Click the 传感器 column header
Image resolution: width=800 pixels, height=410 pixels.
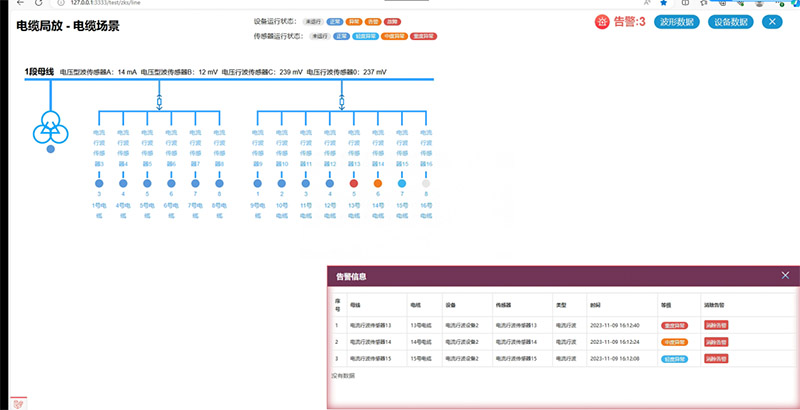click(504, 305)
